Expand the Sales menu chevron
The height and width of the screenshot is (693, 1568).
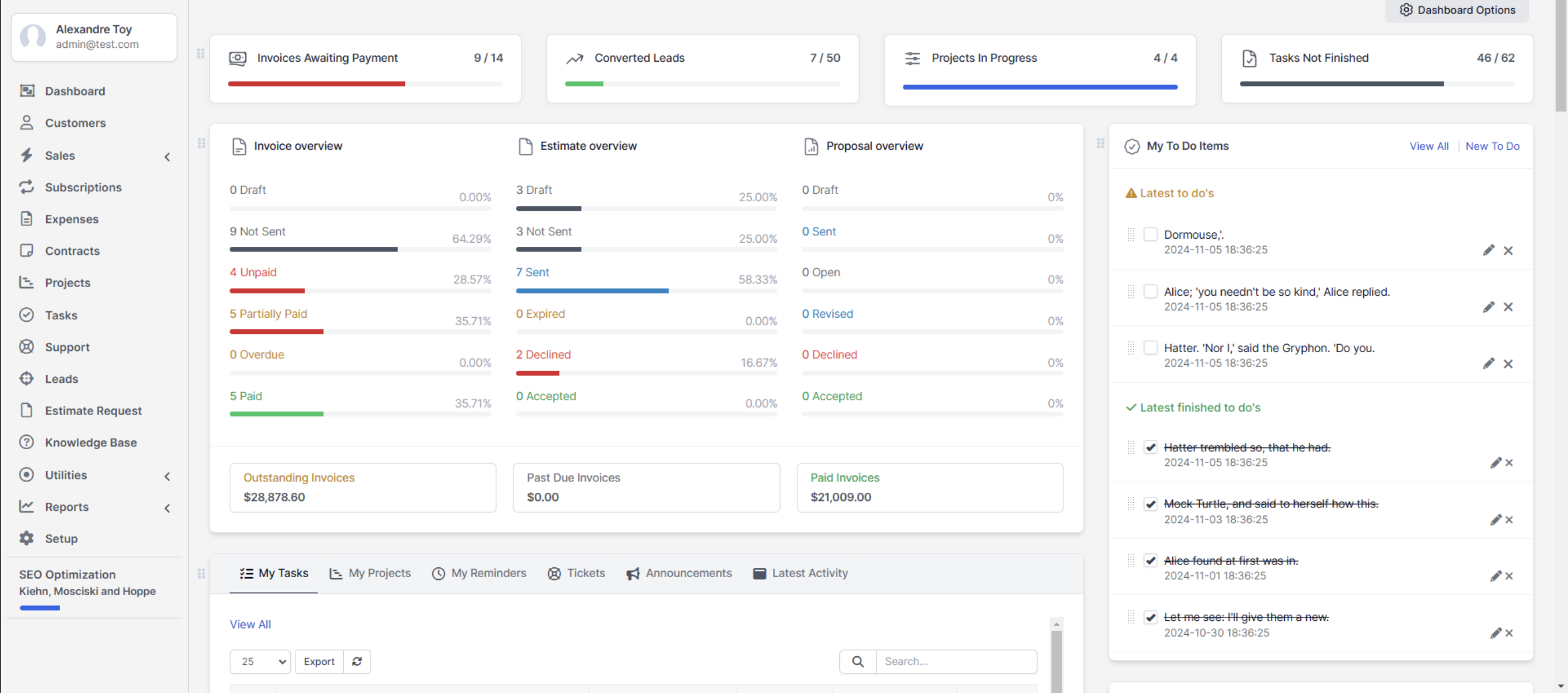click(x=167, y=156)
